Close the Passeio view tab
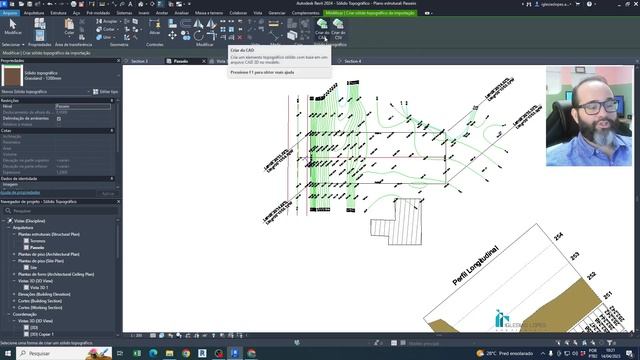The height and width of the screenshot is (360, 640). (x=204, y=61)
